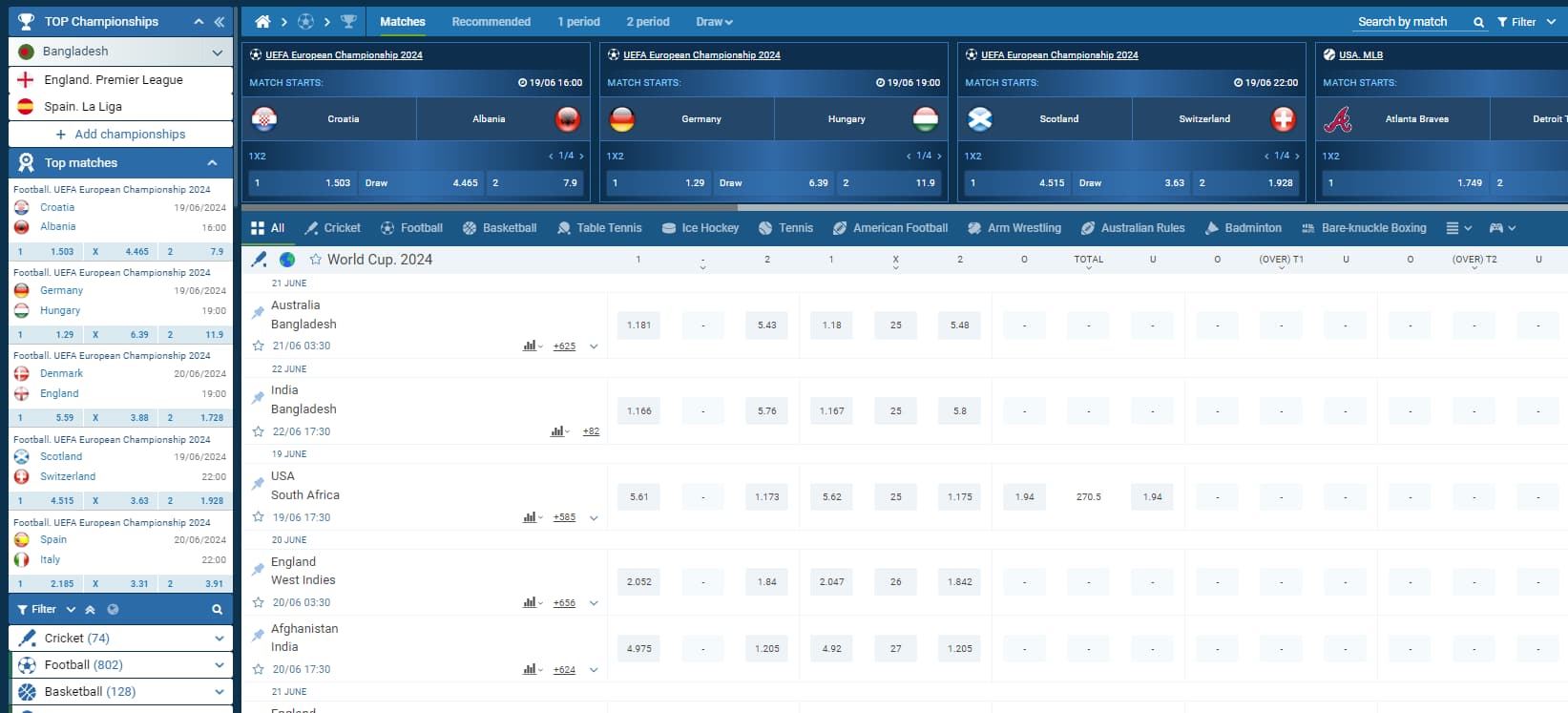Collapse the left sidebar with double-arrow icon

click(x=220, y=21)
